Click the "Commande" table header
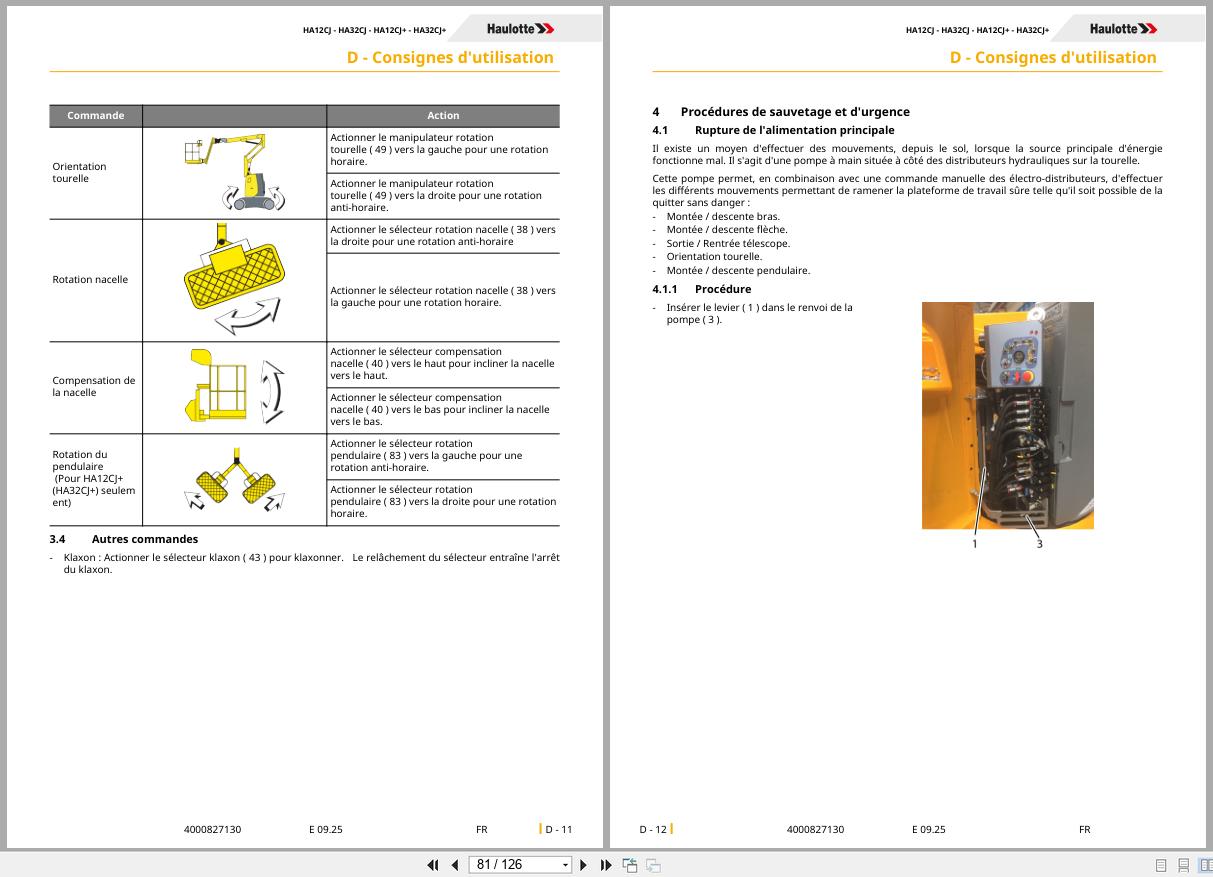 [x=96, y=115]
